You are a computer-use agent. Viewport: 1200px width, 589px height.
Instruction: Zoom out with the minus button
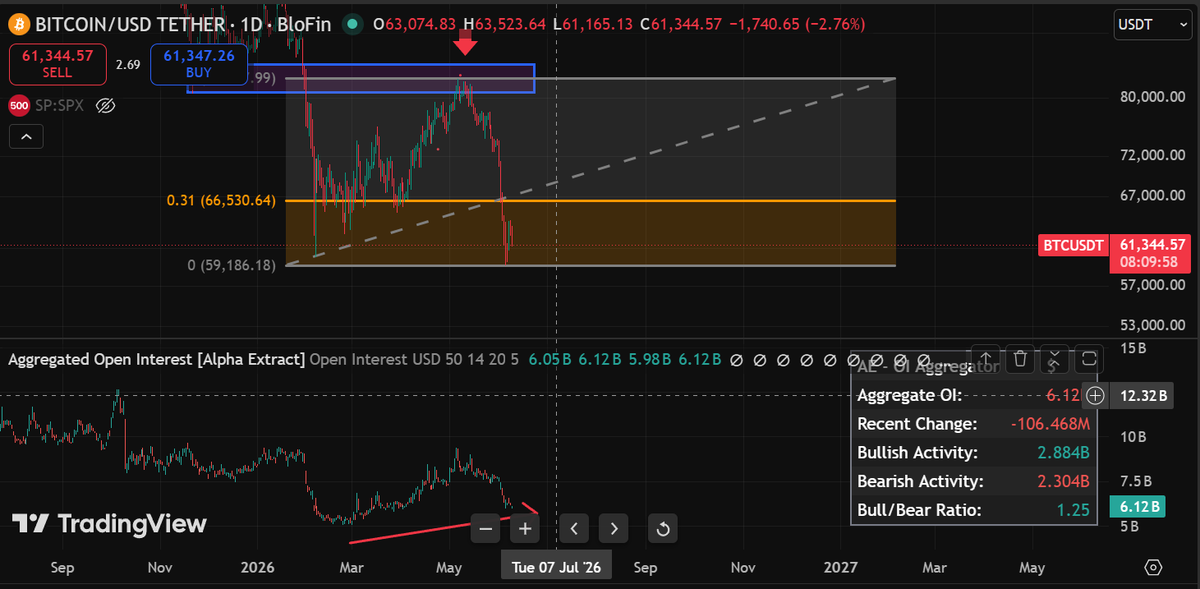coord(485,528)
